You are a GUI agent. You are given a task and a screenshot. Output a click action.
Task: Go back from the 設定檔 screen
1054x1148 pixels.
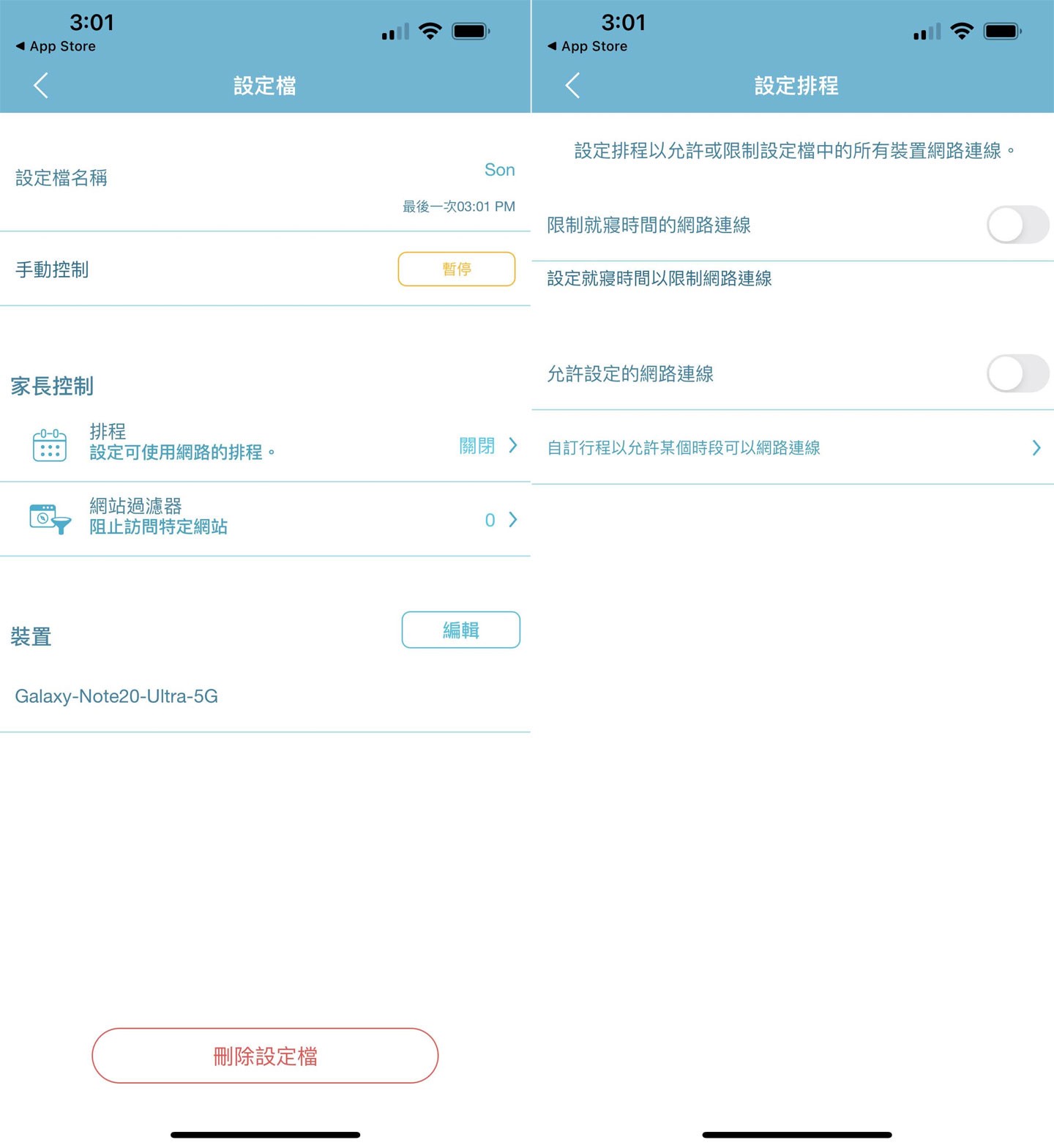(41, 86)
